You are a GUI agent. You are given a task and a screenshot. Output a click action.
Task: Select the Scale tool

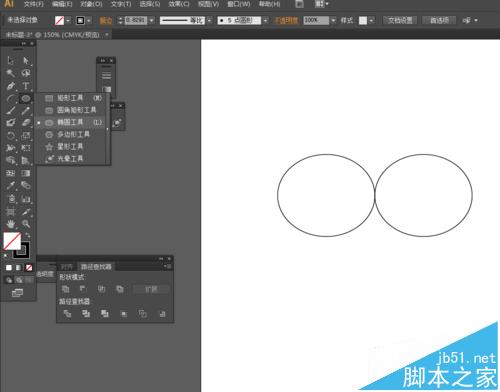click(26, 136)
